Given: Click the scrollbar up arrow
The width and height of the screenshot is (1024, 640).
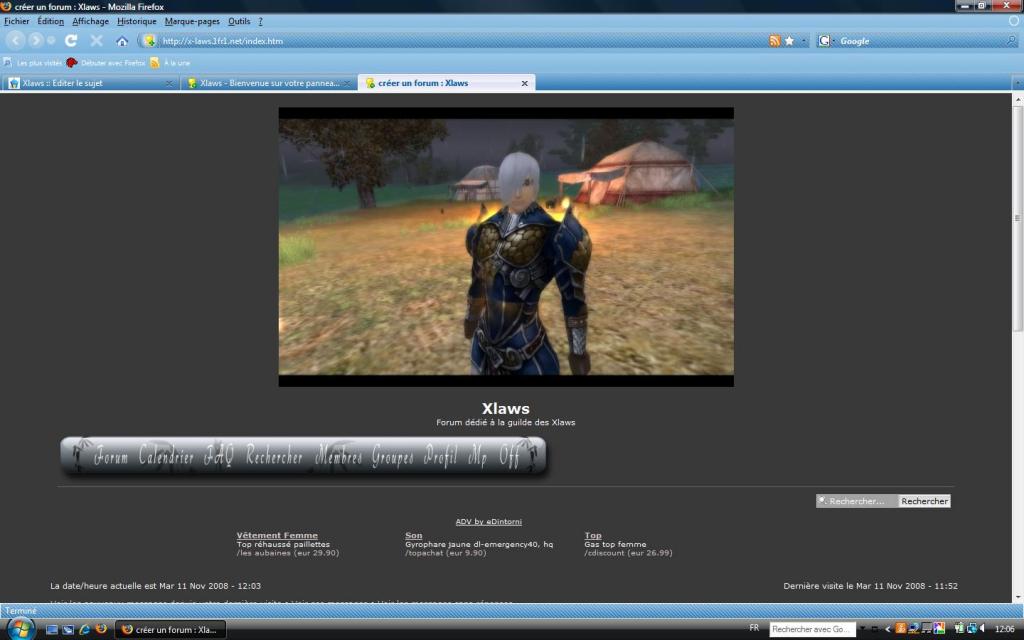Looking at the screenshot, I should (1017, 100).
